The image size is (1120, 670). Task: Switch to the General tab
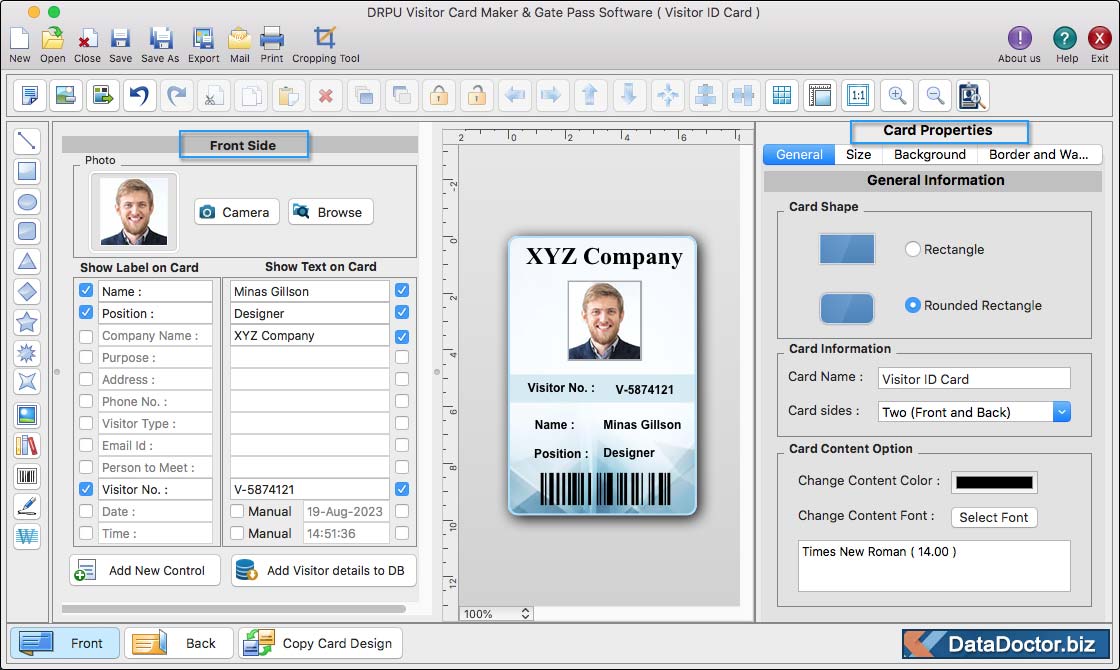(x=799, y=154)
